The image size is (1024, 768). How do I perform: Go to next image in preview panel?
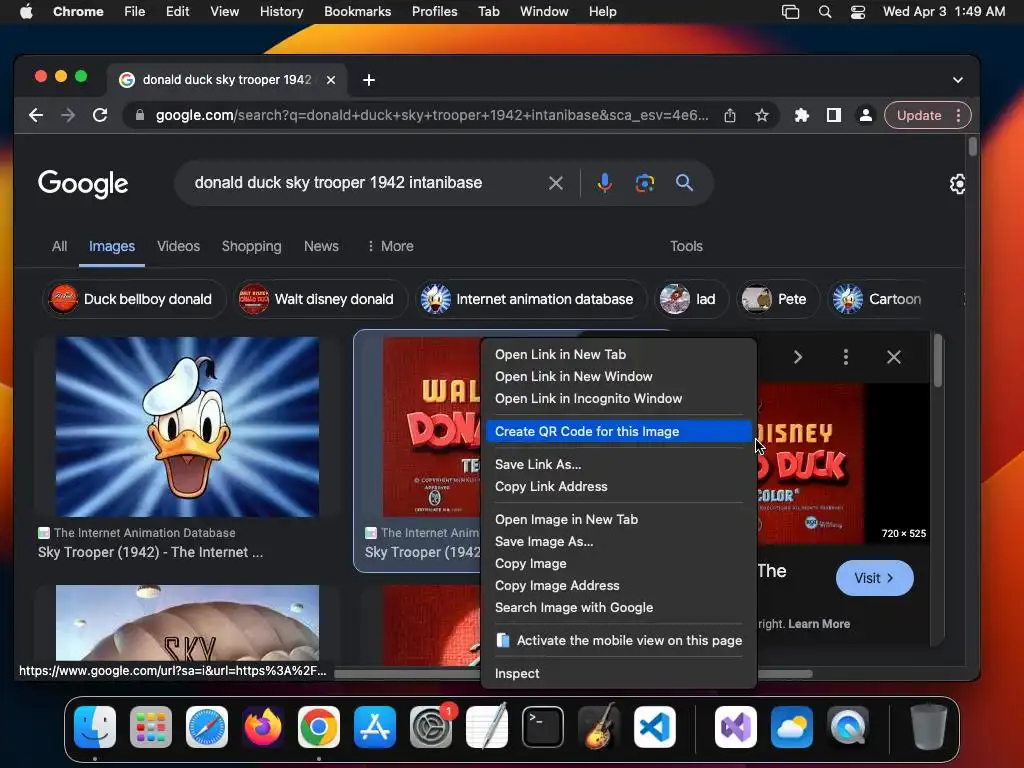click(x=797, y=357)
